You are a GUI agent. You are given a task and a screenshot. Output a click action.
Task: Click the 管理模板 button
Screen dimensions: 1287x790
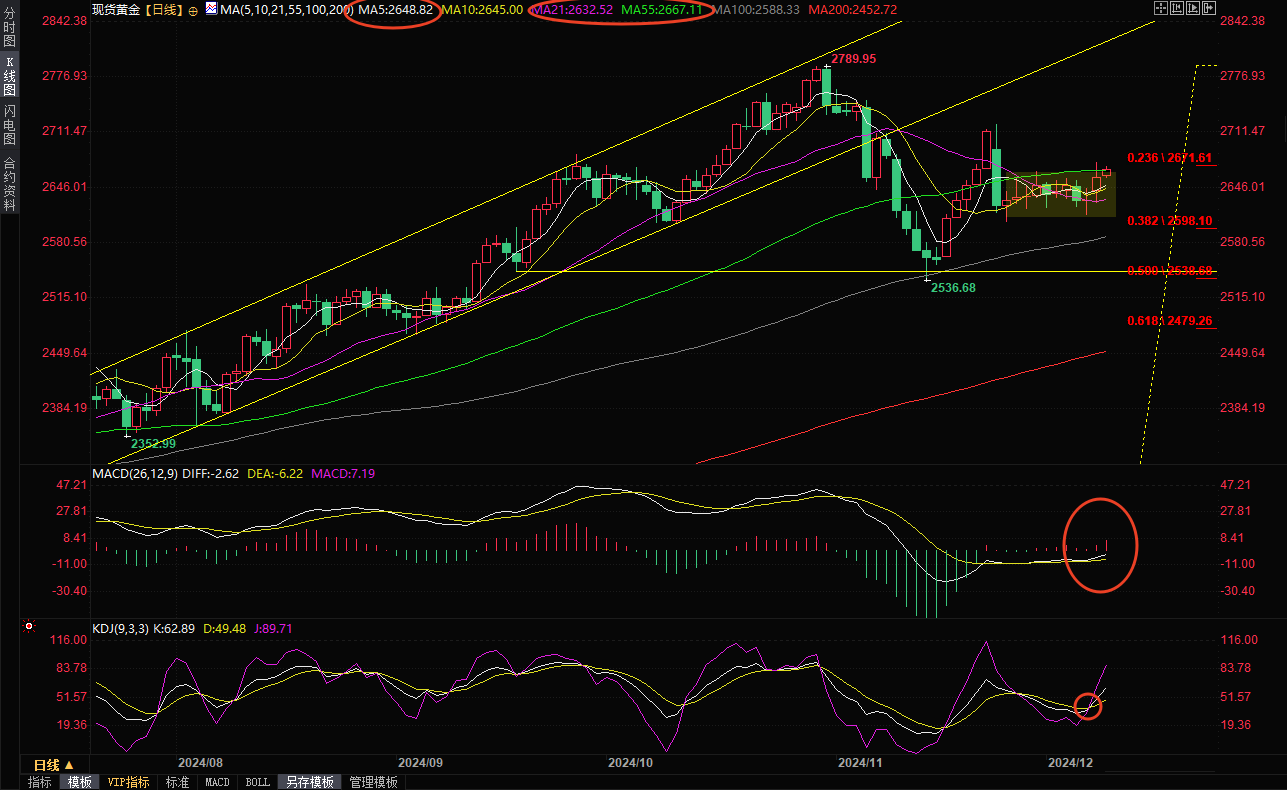tap(374, 782)
